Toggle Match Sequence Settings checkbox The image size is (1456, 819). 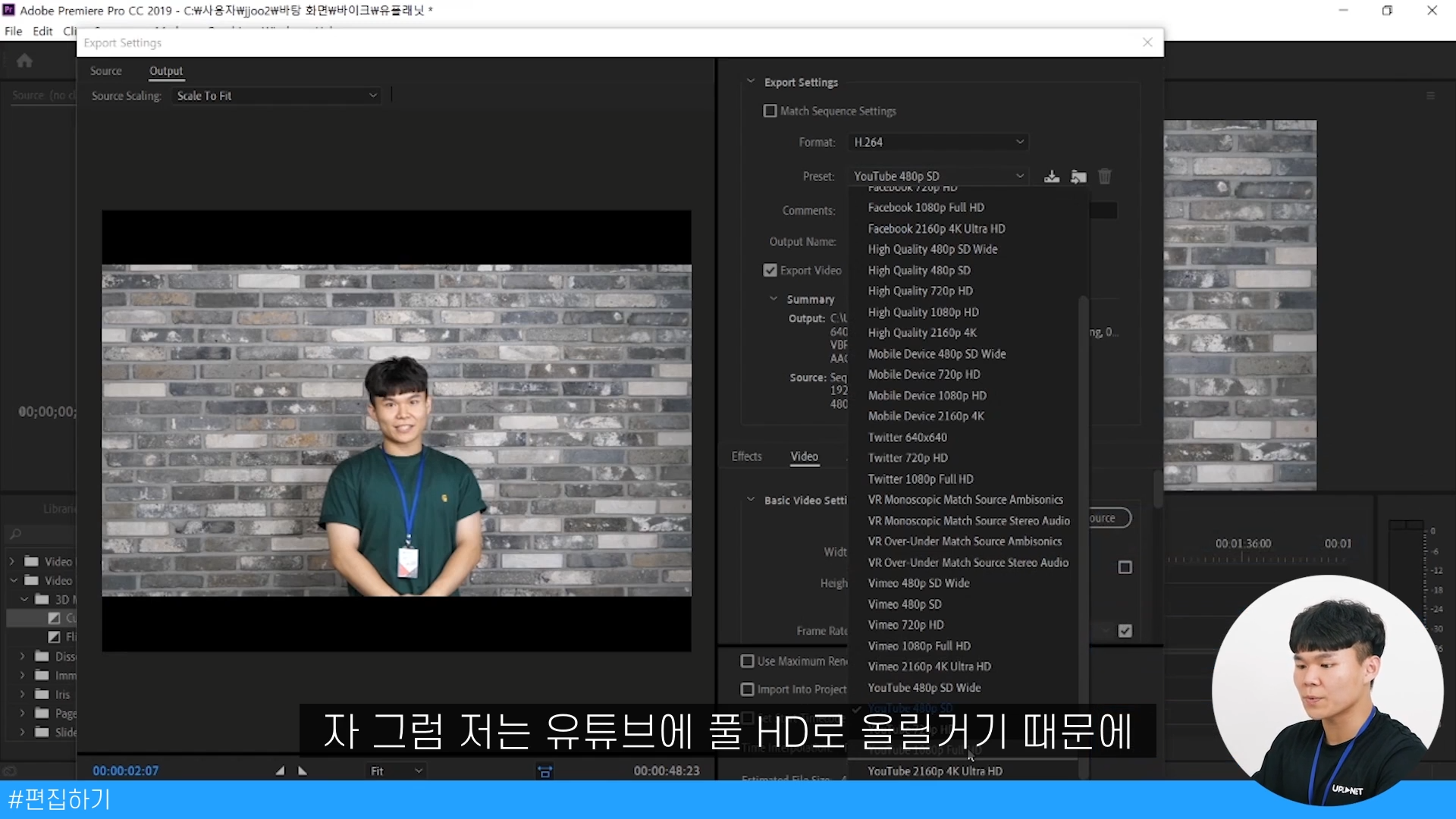(x=770, y=111)
